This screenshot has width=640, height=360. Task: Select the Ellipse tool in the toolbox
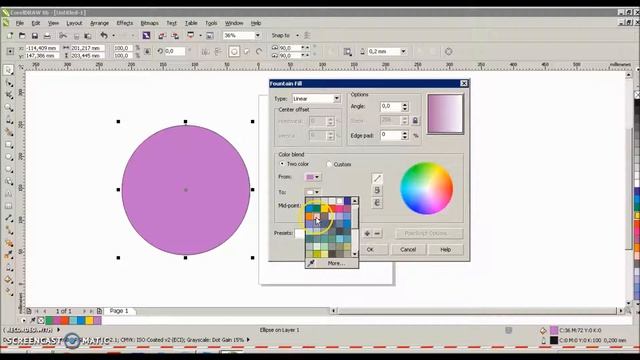(x=8, y=157)
